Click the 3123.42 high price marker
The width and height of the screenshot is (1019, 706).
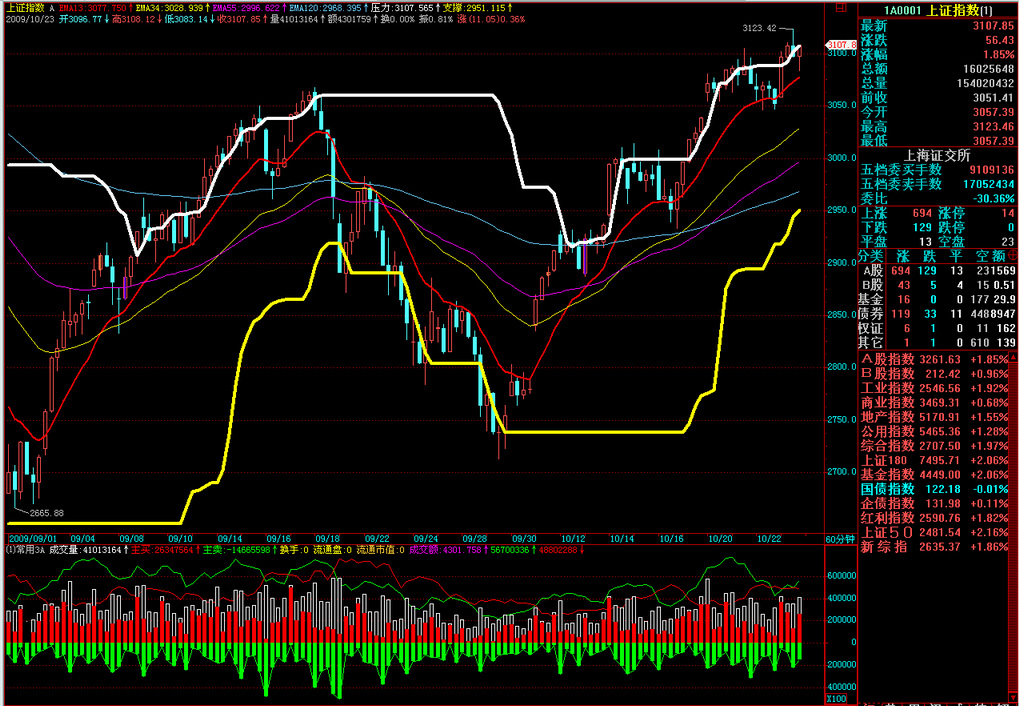pyautogui.click(x=760, y=29)
